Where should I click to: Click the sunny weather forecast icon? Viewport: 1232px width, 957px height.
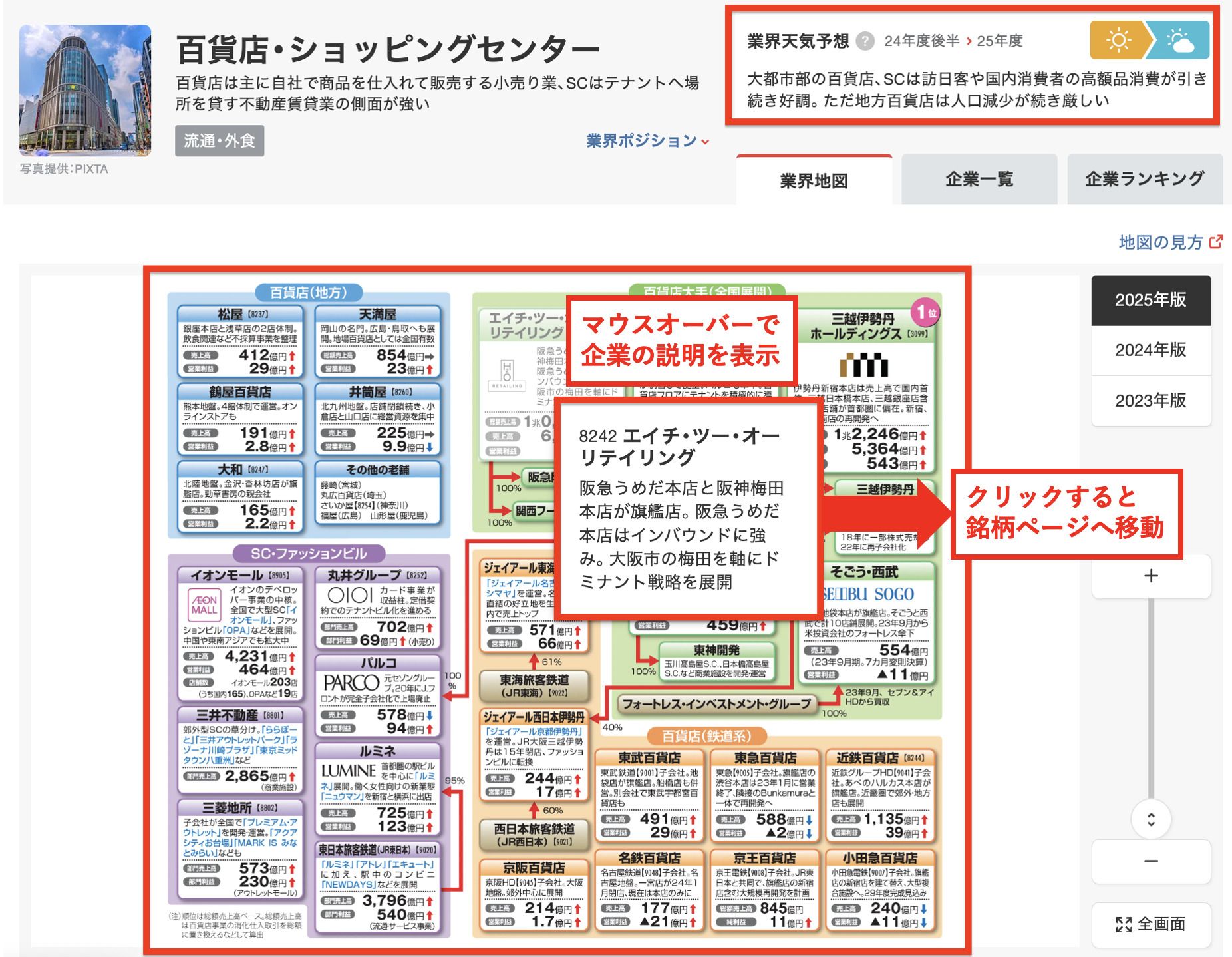pos(1118,40)
